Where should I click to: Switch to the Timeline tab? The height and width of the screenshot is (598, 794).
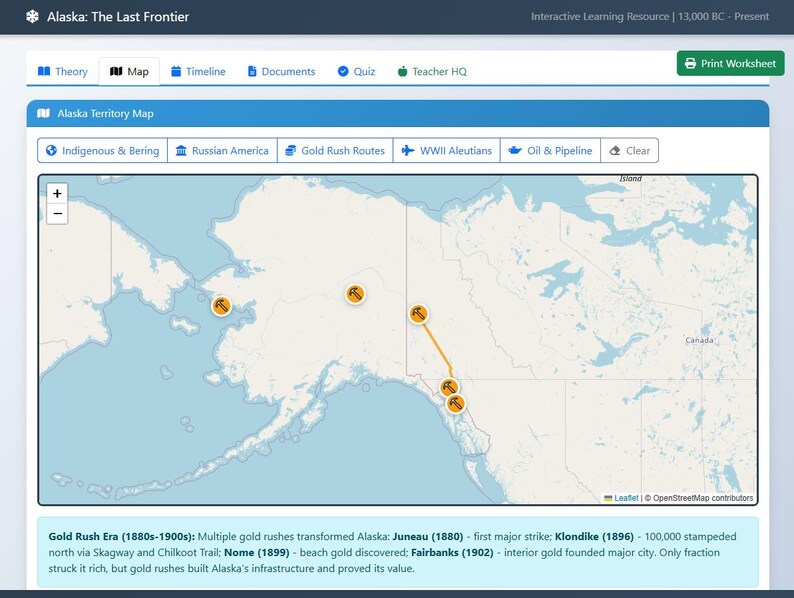tap(198, 71)
